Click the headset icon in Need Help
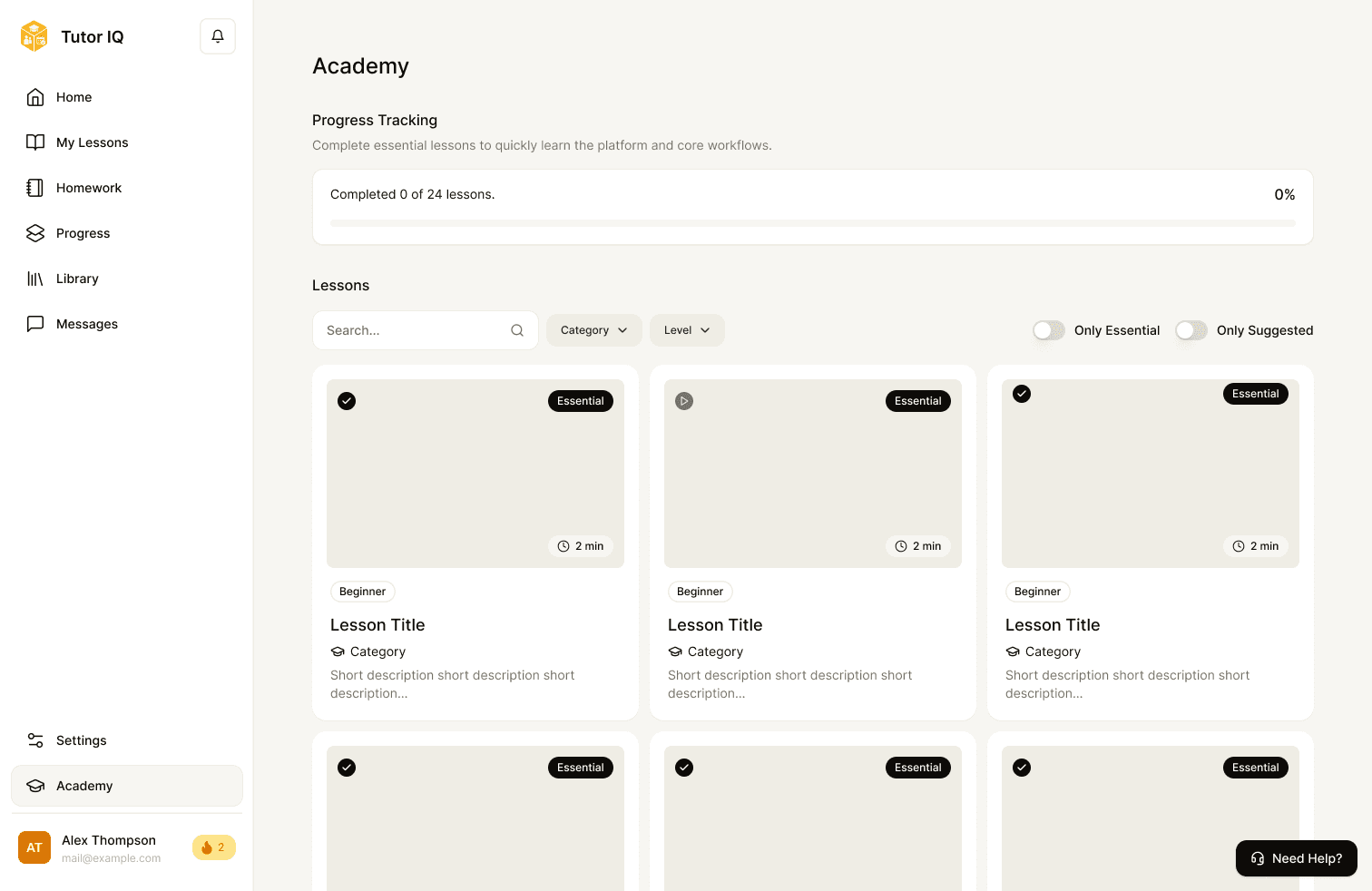 (x=1258, y=858)
